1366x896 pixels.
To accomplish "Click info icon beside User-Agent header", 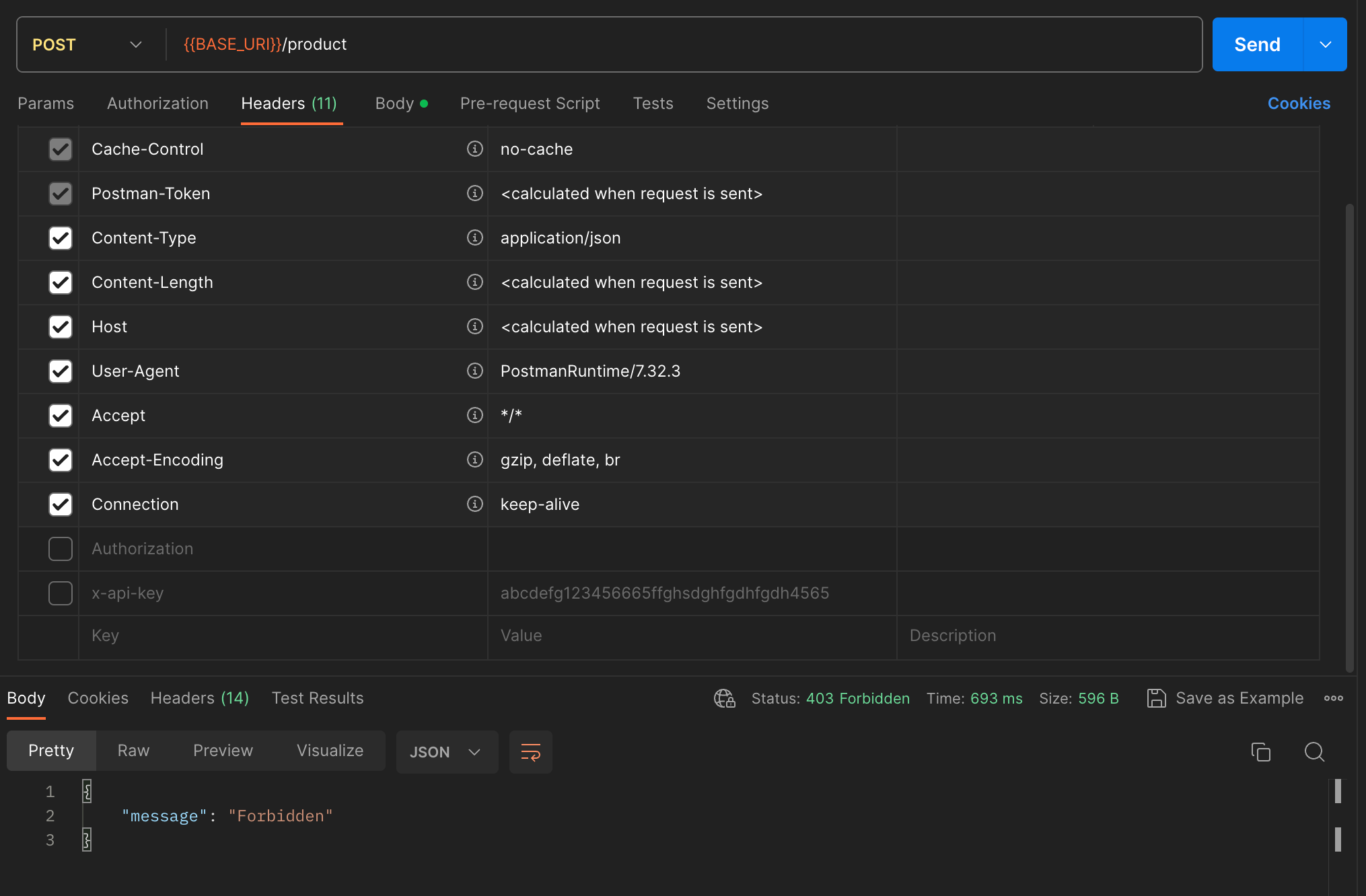I will pos(474,371).
